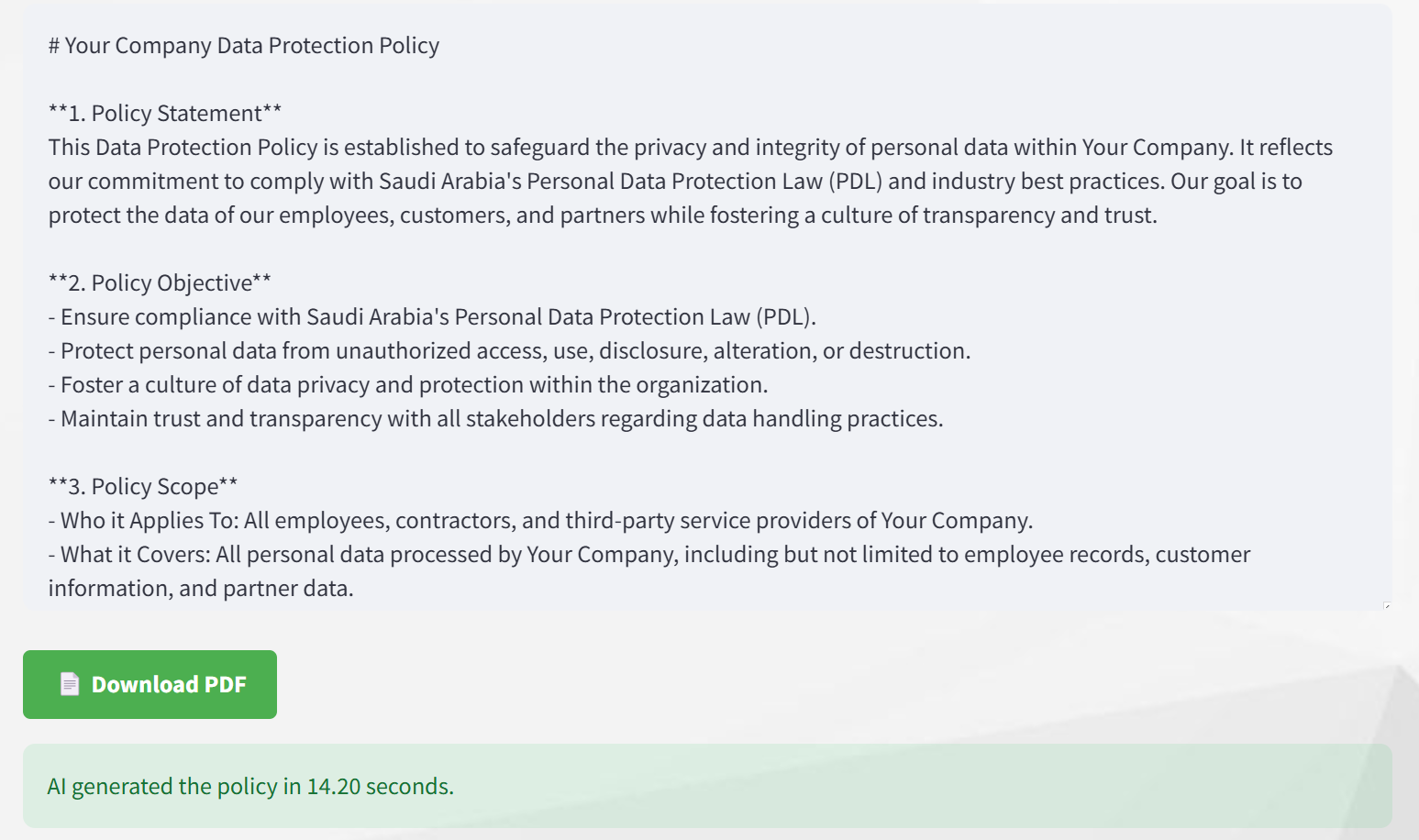Click the text area resize handle corner
Image resolution: width=1419 pixels, height=840 pixels.
pyautogui.click(x=1387, y=605)
